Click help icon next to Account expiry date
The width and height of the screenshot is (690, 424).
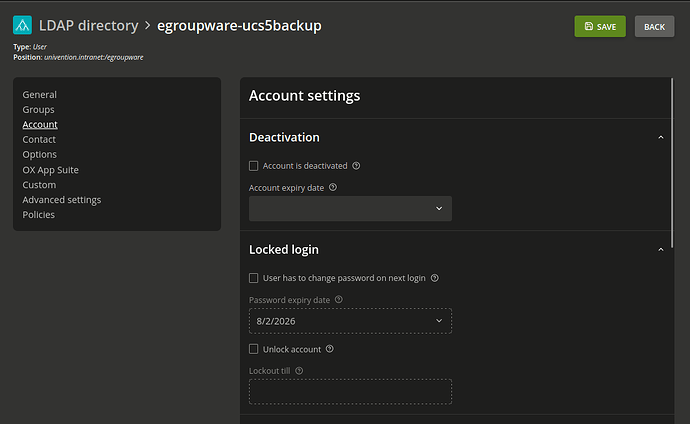pos(333,187)
